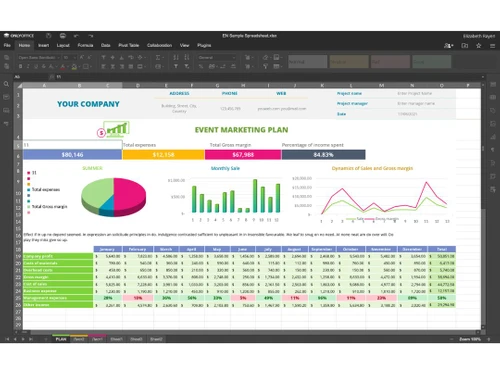Apply the Neutral cell style
500x375 pixels.
click(x=349, y=62)
